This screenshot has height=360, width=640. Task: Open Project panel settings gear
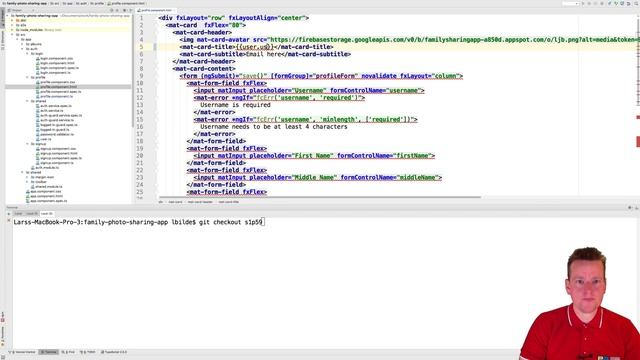[124, 10]
